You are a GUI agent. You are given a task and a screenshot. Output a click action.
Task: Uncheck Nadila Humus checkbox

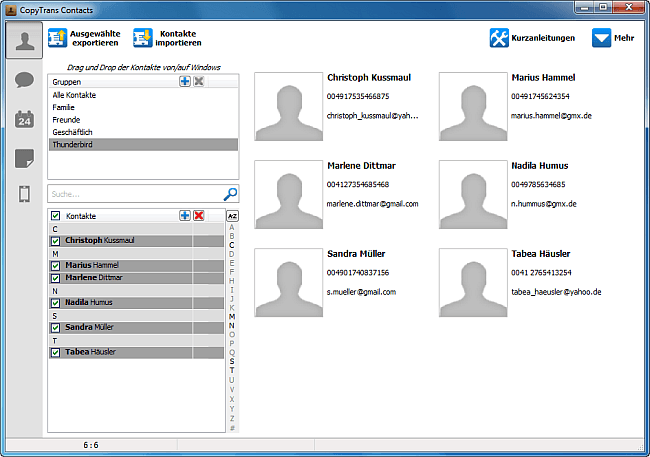tap(56, 303)
